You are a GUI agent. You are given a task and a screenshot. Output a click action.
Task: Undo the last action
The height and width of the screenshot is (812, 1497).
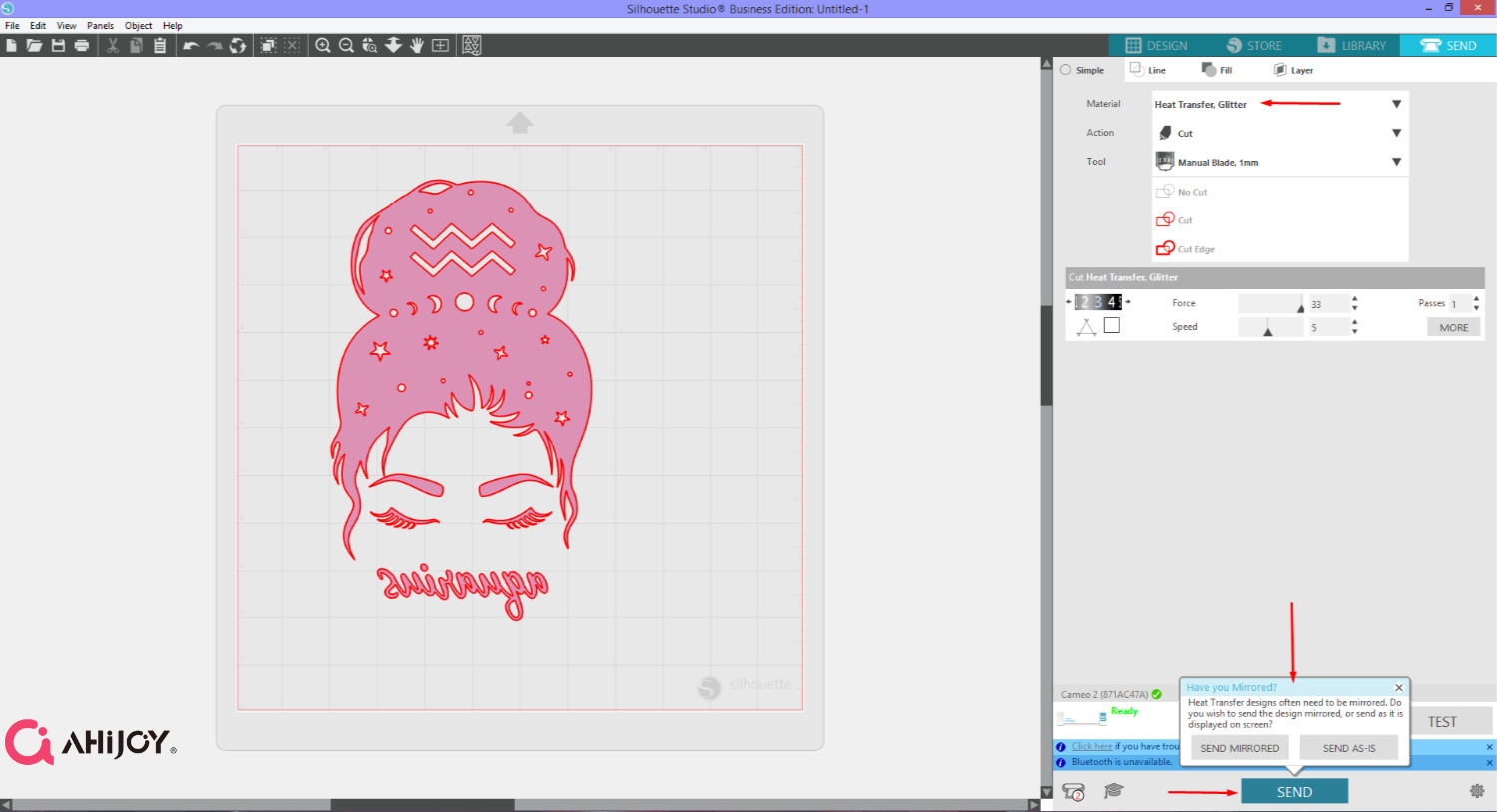pos(191,46)
